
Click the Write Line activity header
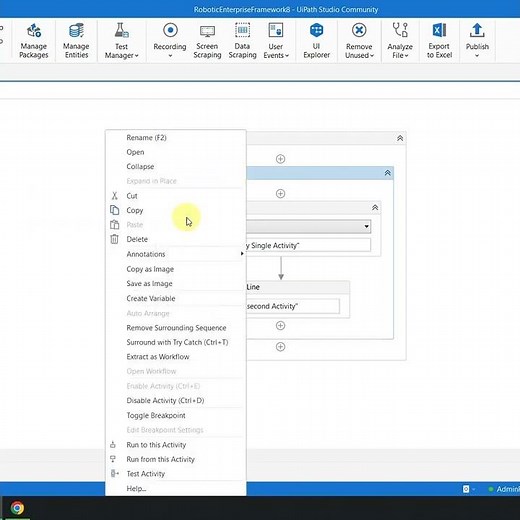(x=298, y=287)
